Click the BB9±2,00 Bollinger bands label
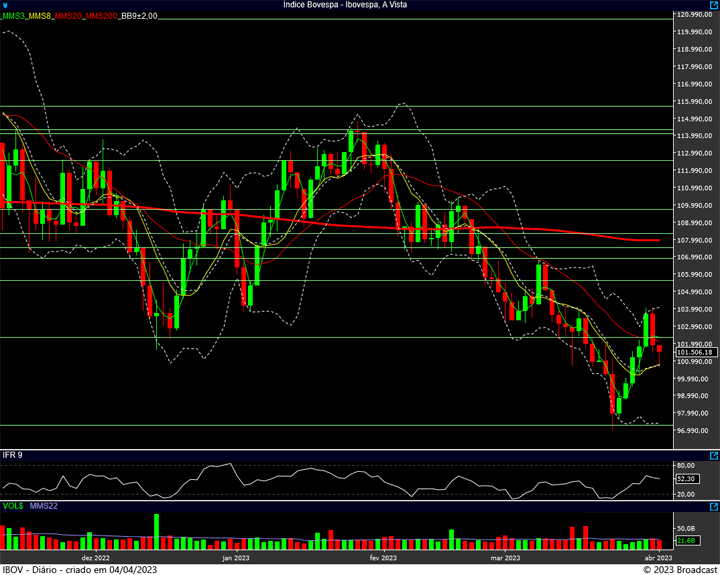This screenshot has height=575, width=720. click(x=139, y=16)
